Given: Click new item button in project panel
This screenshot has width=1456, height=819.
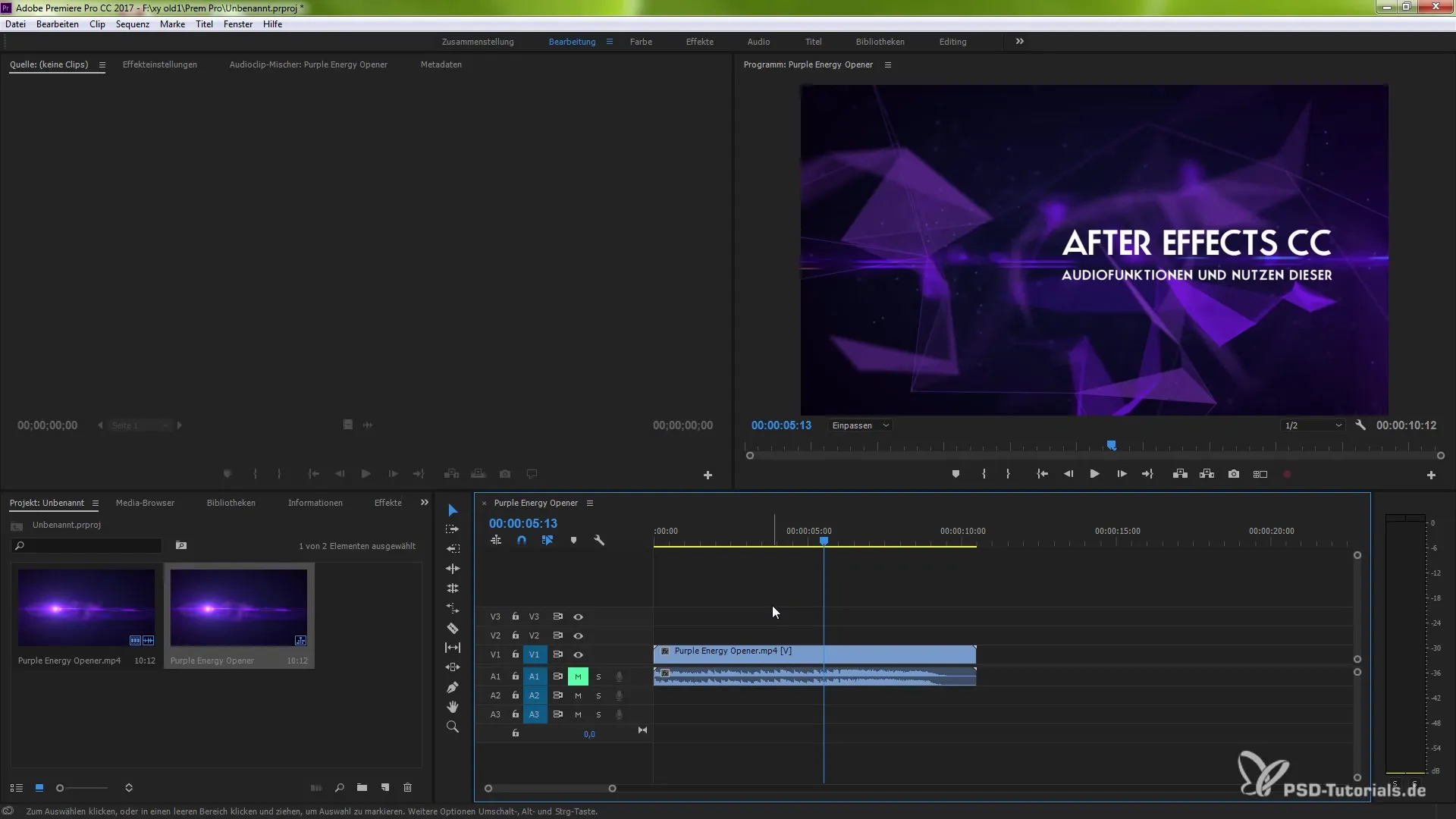Looking at the screenshot, I should pyautogui.click(x=384, y=788).
